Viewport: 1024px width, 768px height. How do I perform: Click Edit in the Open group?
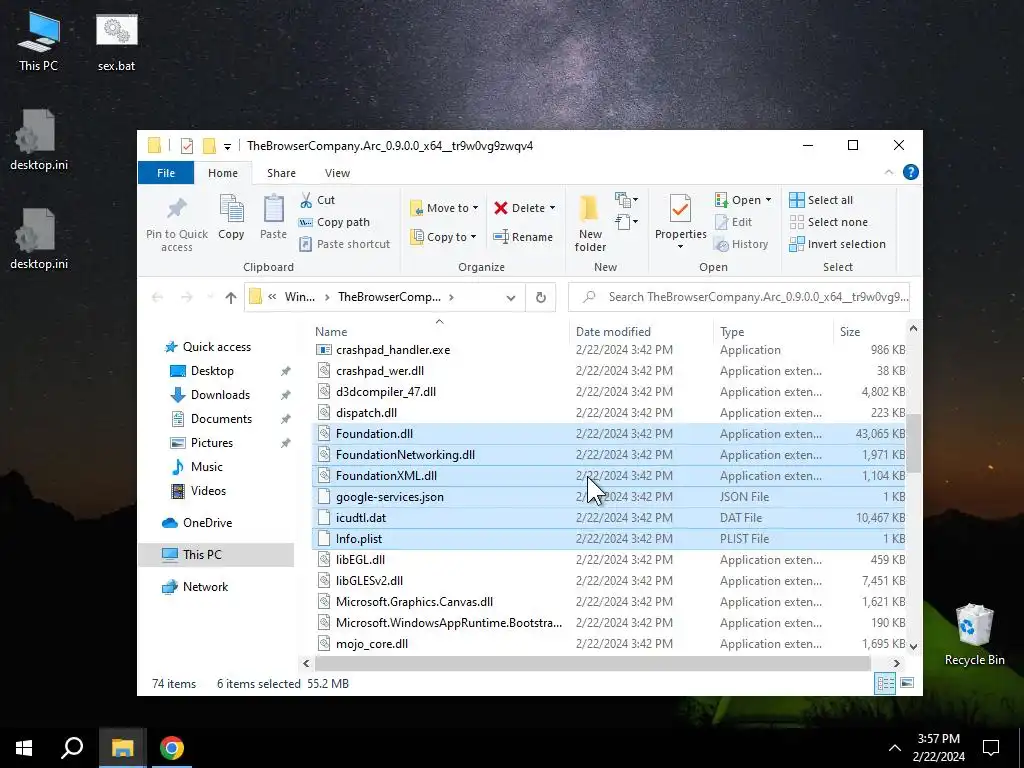click(733, 222)
